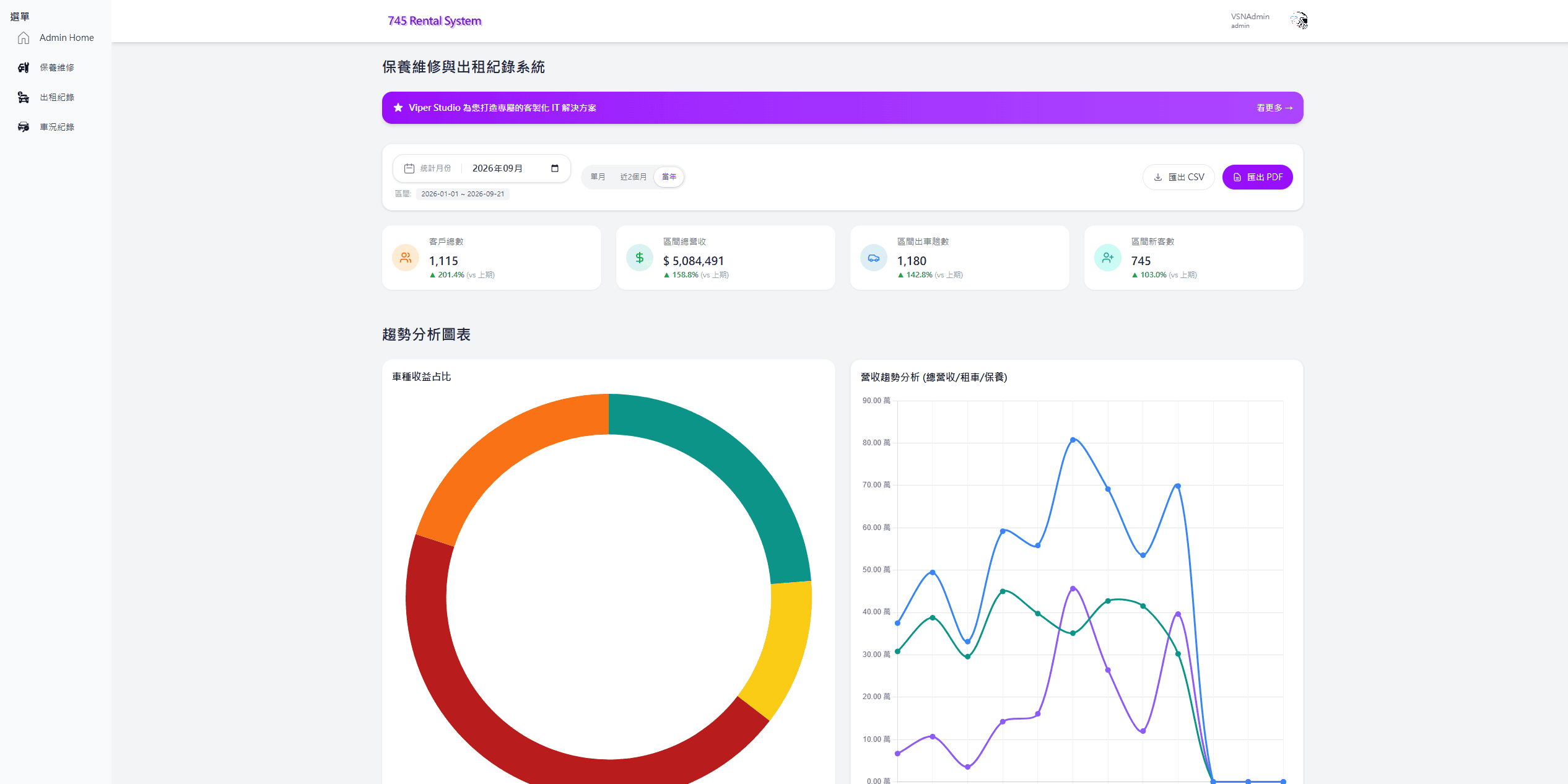Open Admin Home from sidebar

(56, 38)
